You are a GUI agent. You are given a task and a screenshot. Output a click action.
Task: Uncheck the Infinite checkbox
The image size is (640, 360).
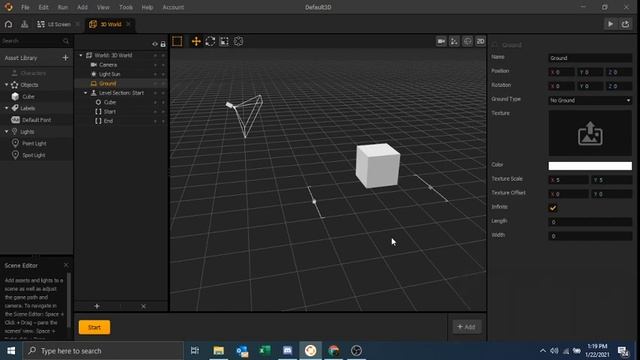coord(553,208)
